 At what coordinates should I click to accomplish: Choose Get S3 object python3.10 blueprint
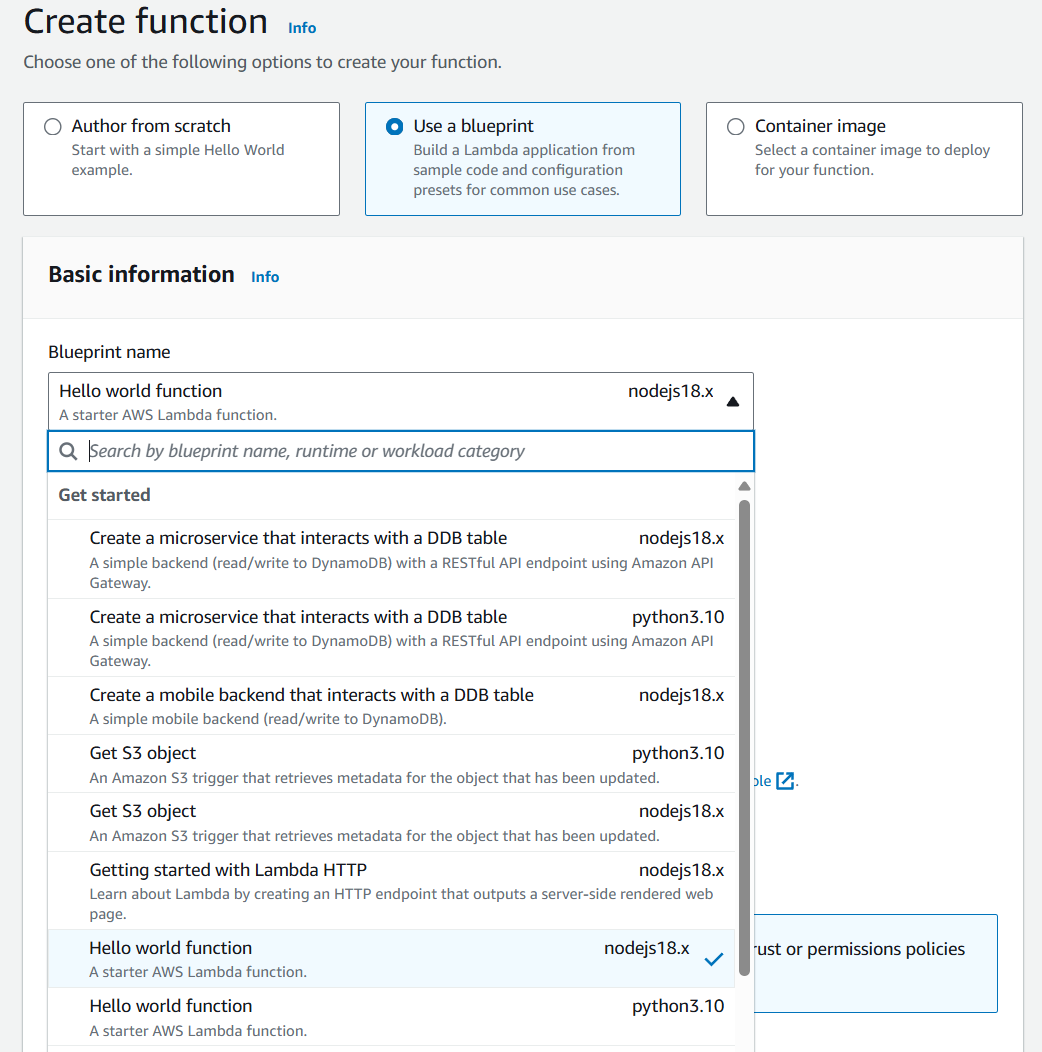tap(391, 764)
